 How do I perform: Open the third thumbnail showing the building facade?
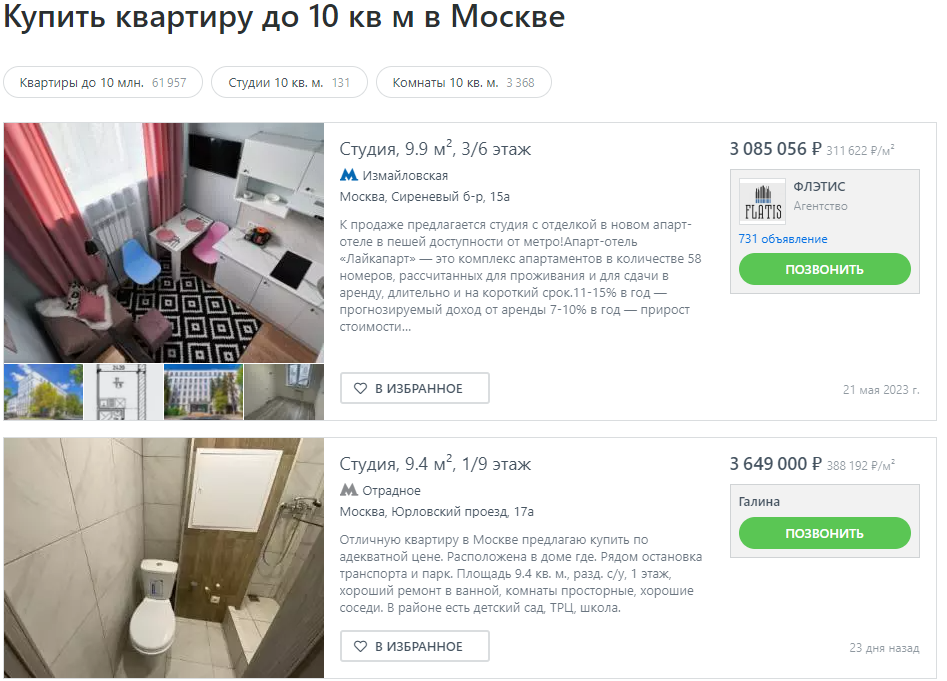tap(204, 392)
